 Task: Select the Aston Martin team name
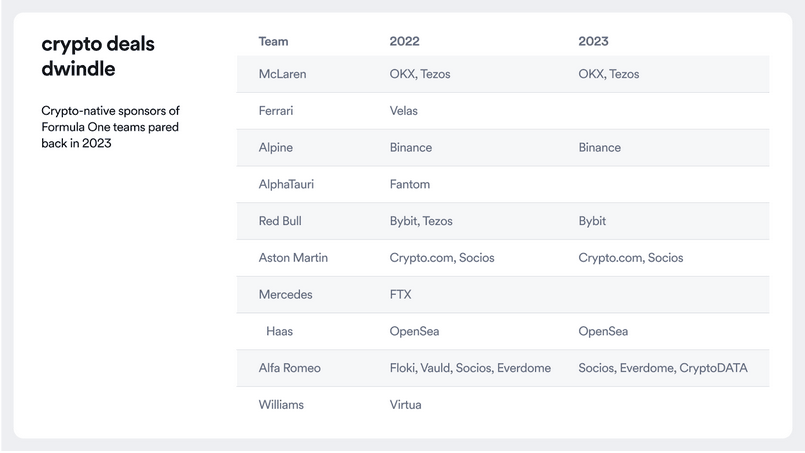pos(293,258)
